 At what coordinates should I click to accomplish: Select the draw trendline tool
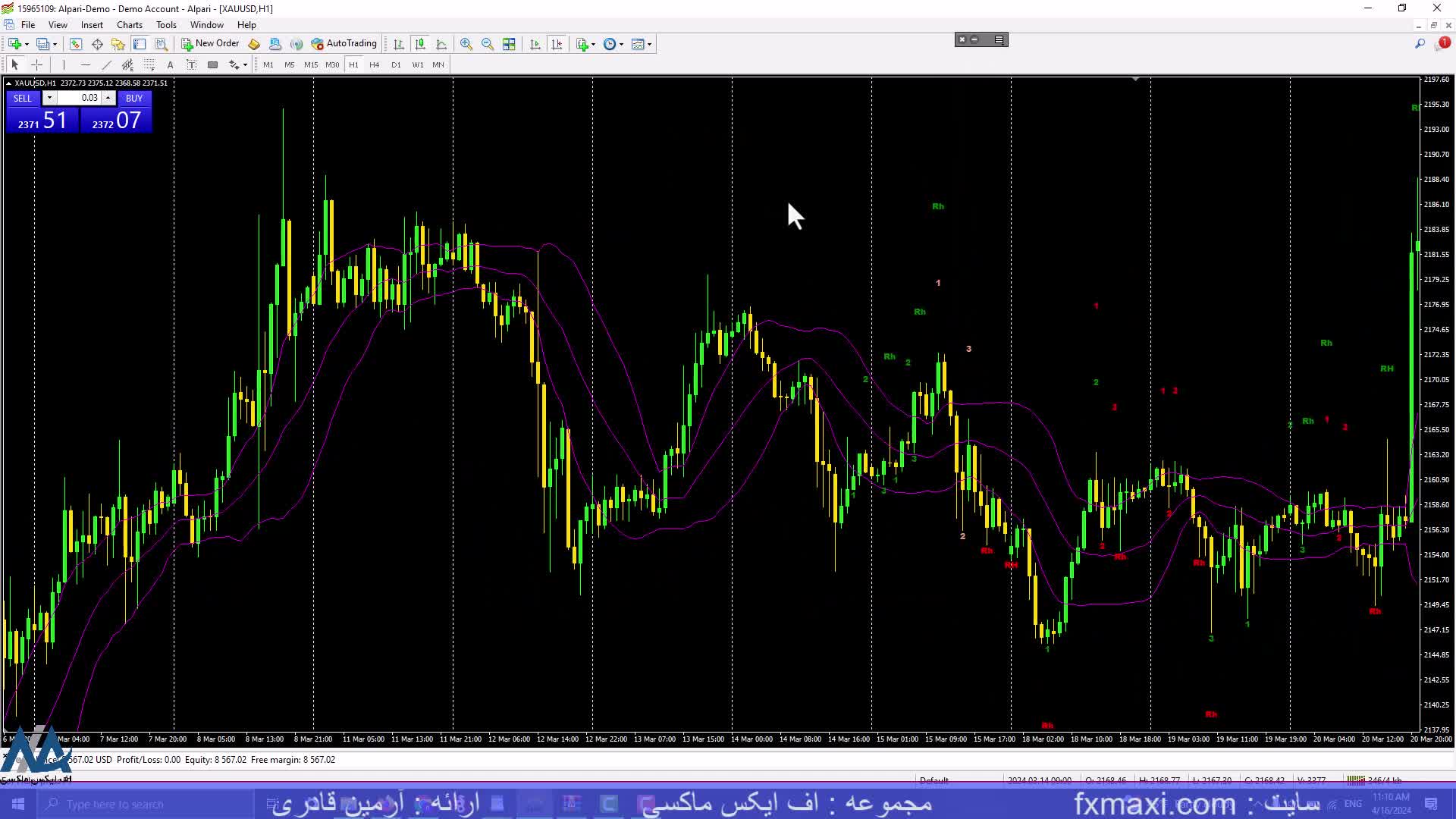[106, 65]
